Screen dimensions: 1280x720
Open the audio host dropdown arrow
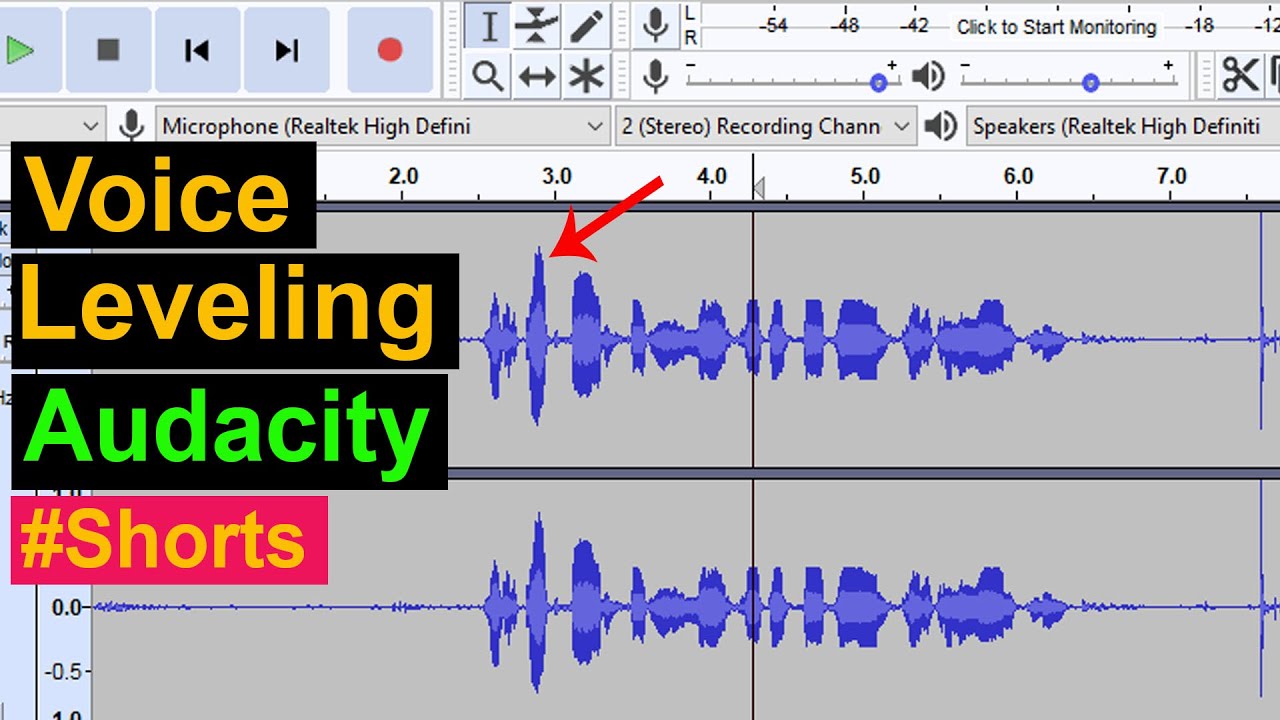tap(90, 127)
